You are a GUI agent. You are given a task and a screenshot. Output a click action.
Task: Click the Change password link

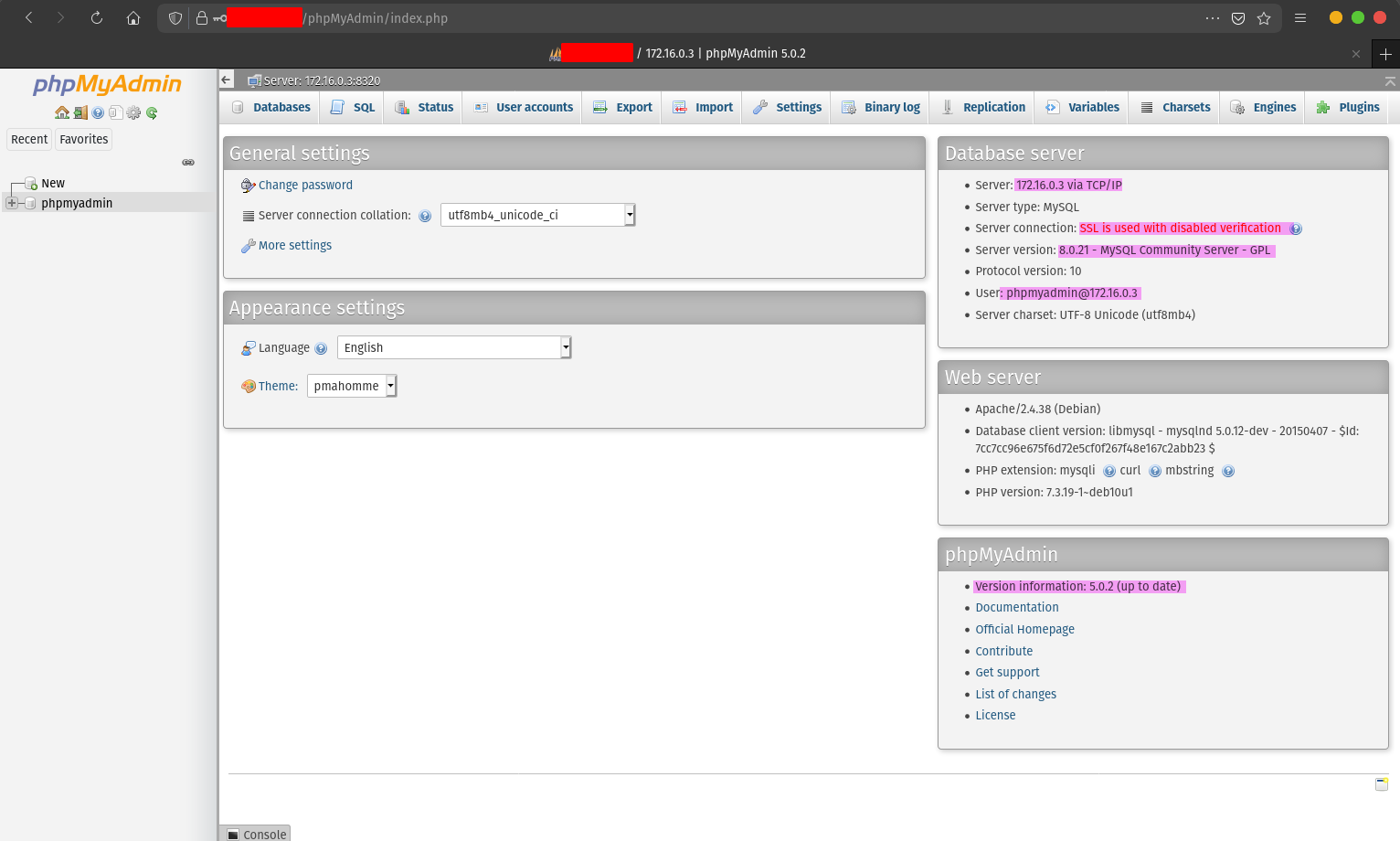[x=305, y=185]
